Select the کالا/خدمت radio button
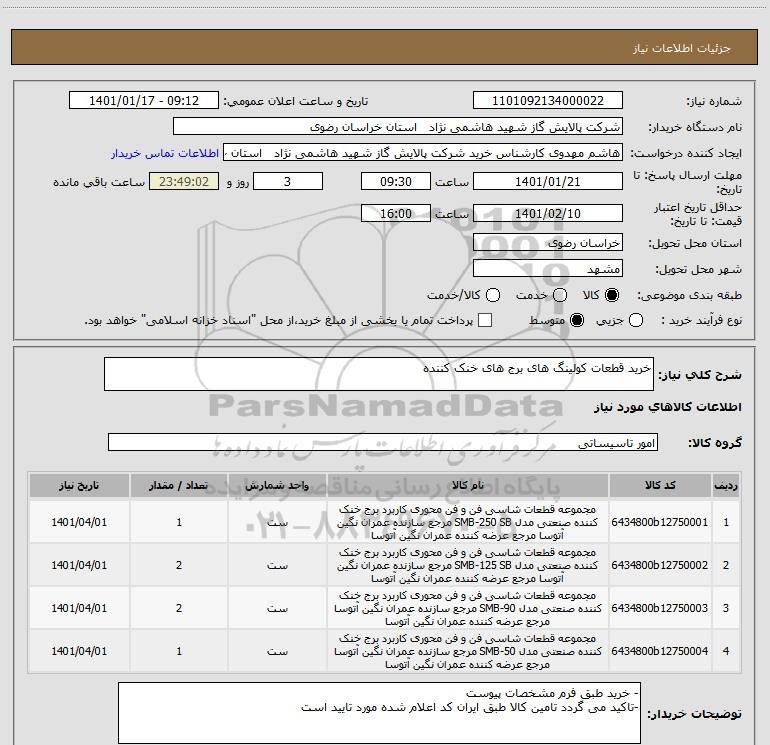 click(x=493, y=295)
